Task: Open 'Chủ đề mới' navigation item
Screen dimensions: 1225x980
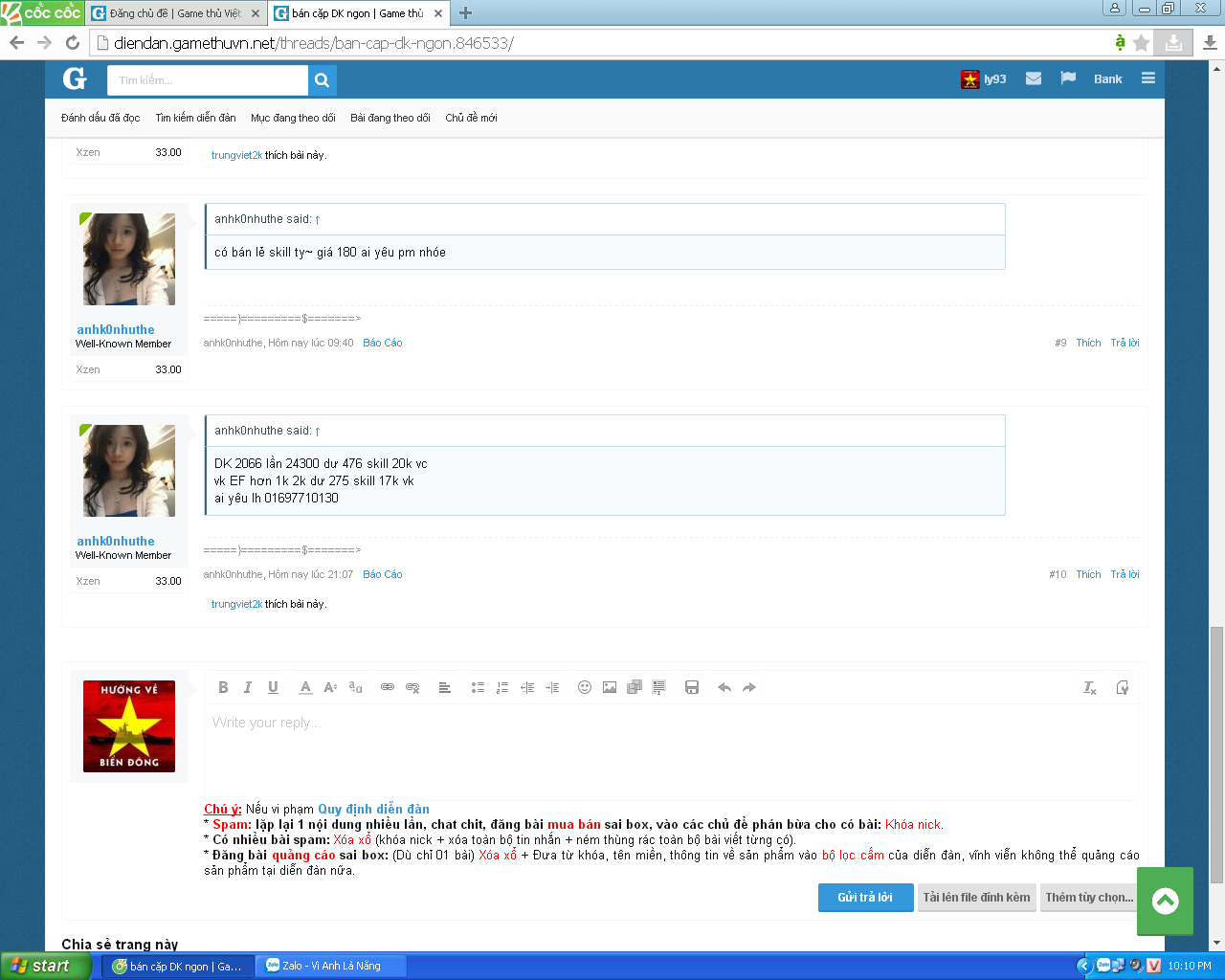Action: (471, 118)
